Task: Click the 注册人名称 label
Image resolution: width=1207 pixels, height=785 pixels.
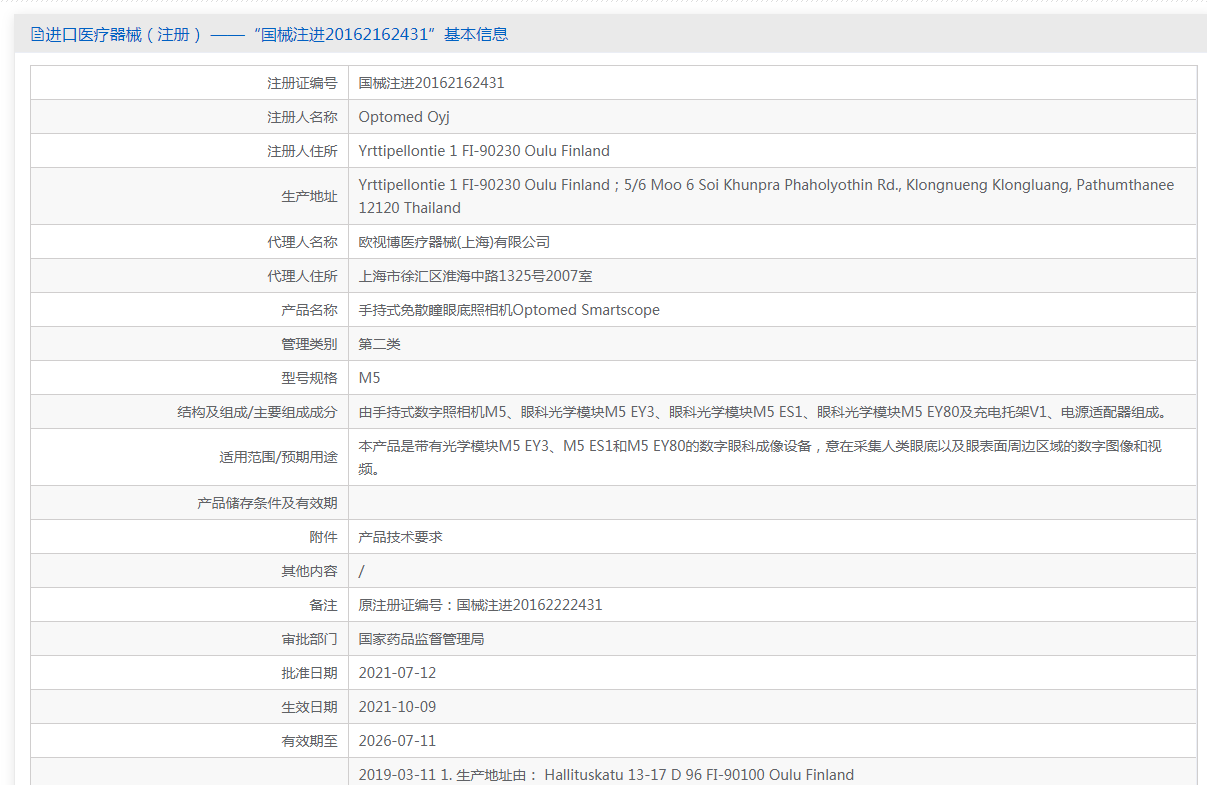Action: point(302,117)
